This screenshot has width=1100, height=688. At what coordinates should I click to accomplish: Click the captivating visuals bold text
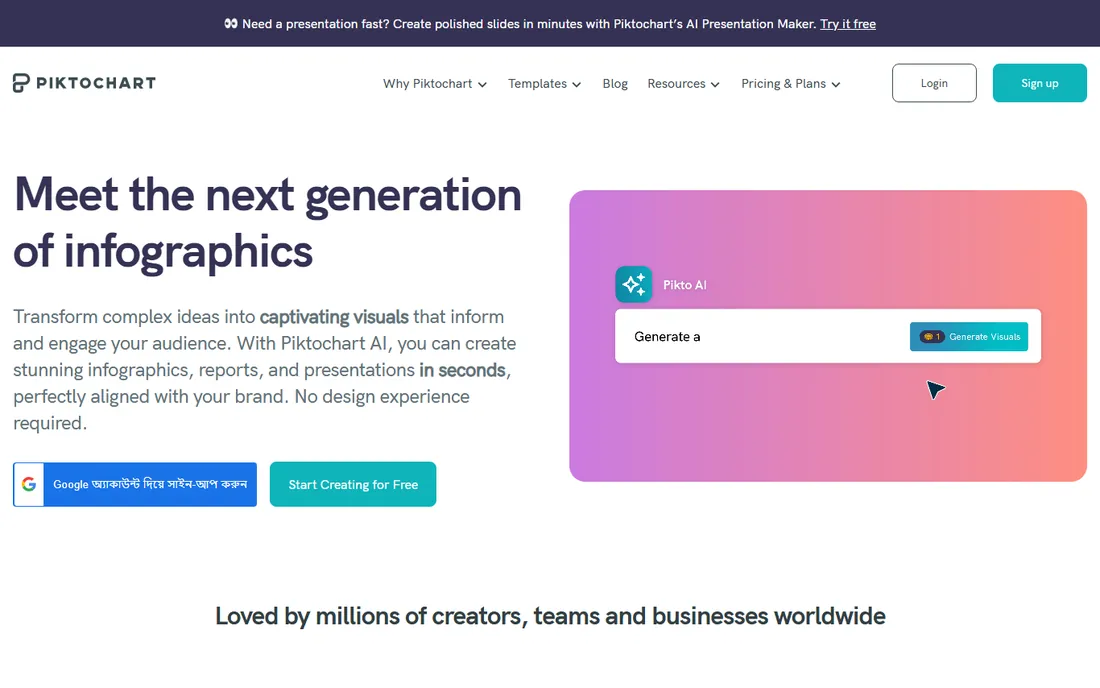tap(334, 317)
